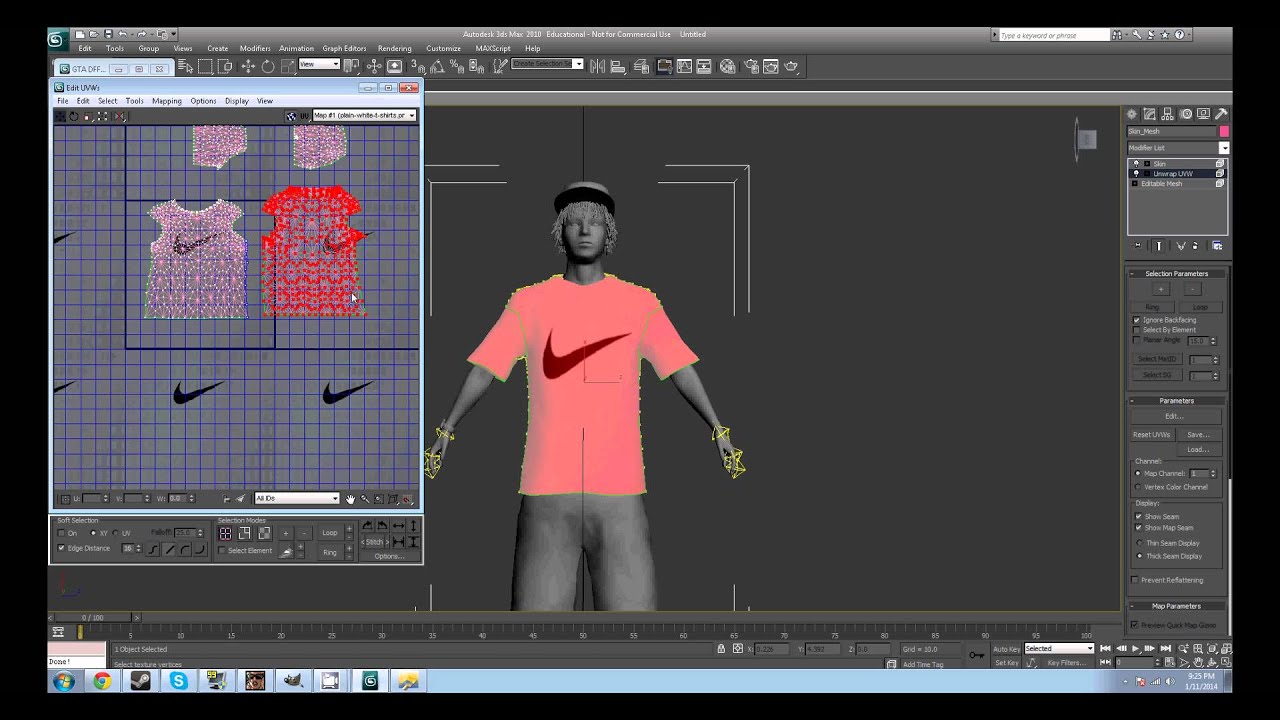Click the teapot Render icon
The image size is (1280, 720).
tap(791, 66)
